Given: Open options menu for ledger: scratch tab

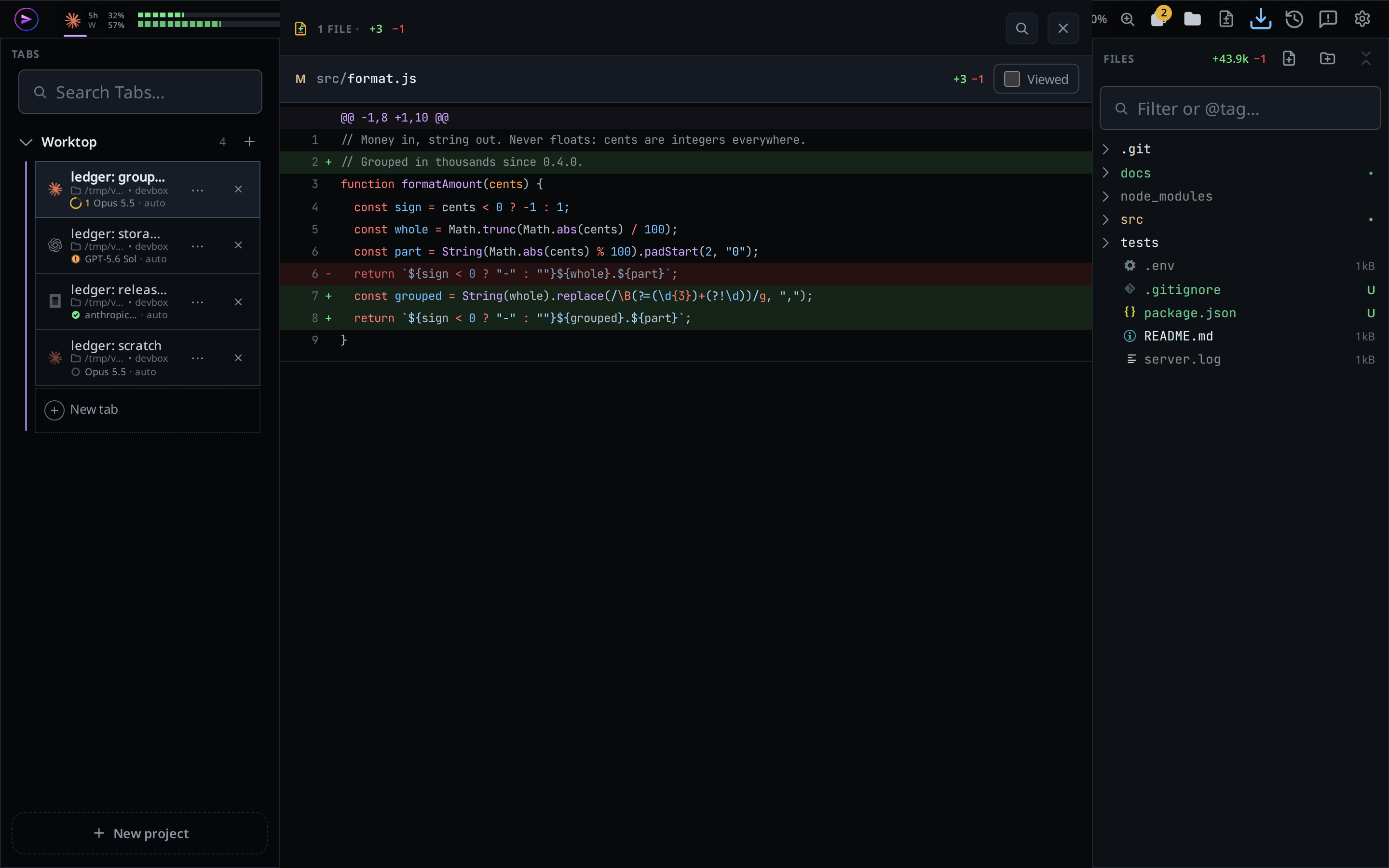Looking at the screenshot, I should click(x=197, y=358).
